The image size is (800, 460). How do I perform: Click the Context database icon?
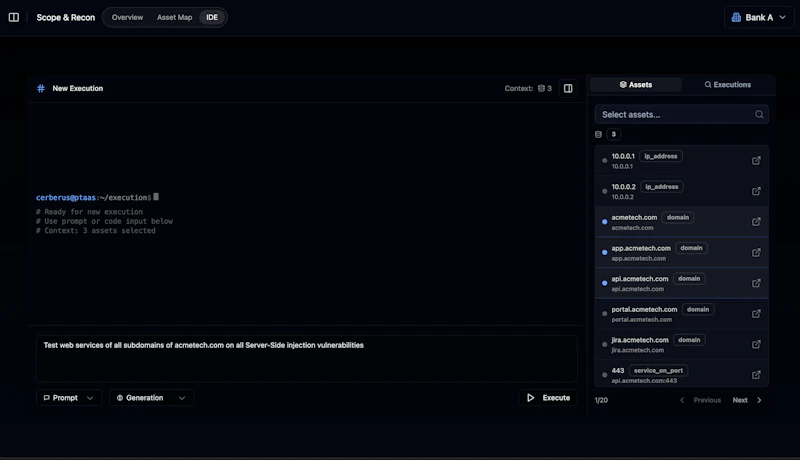(541, 88)
